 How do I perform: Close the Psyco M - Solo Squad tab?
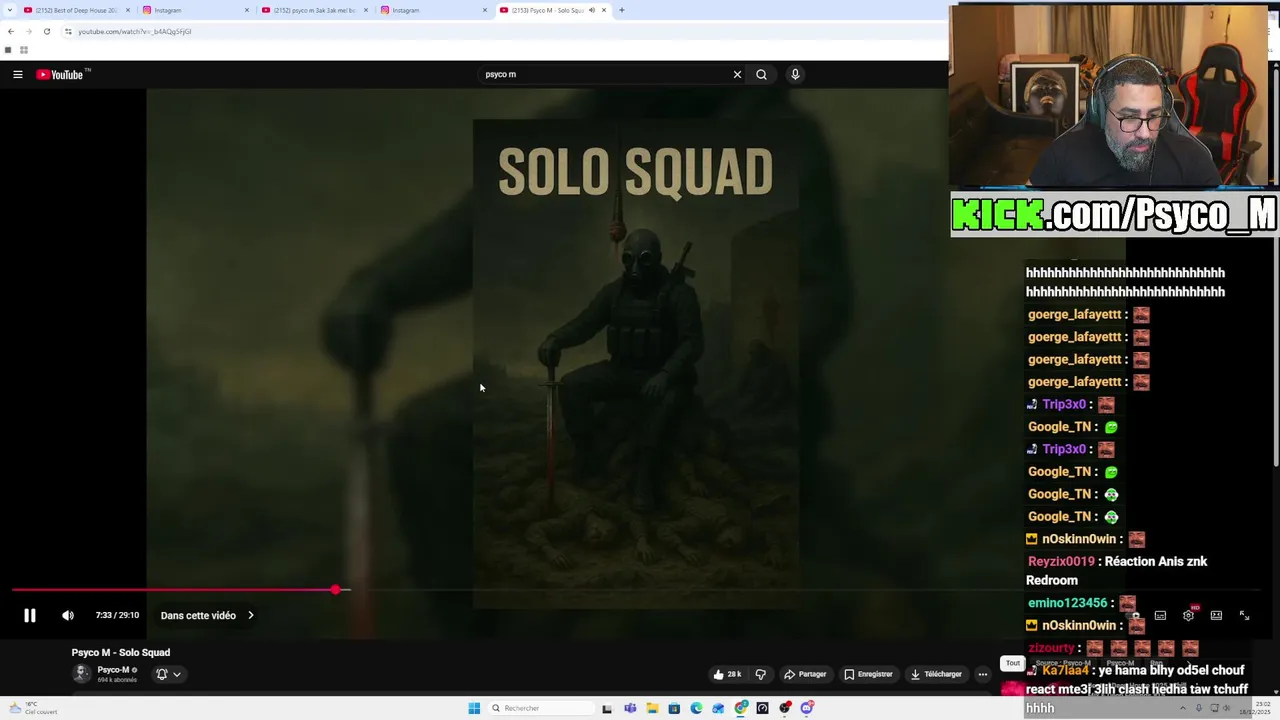coord(604,10)
